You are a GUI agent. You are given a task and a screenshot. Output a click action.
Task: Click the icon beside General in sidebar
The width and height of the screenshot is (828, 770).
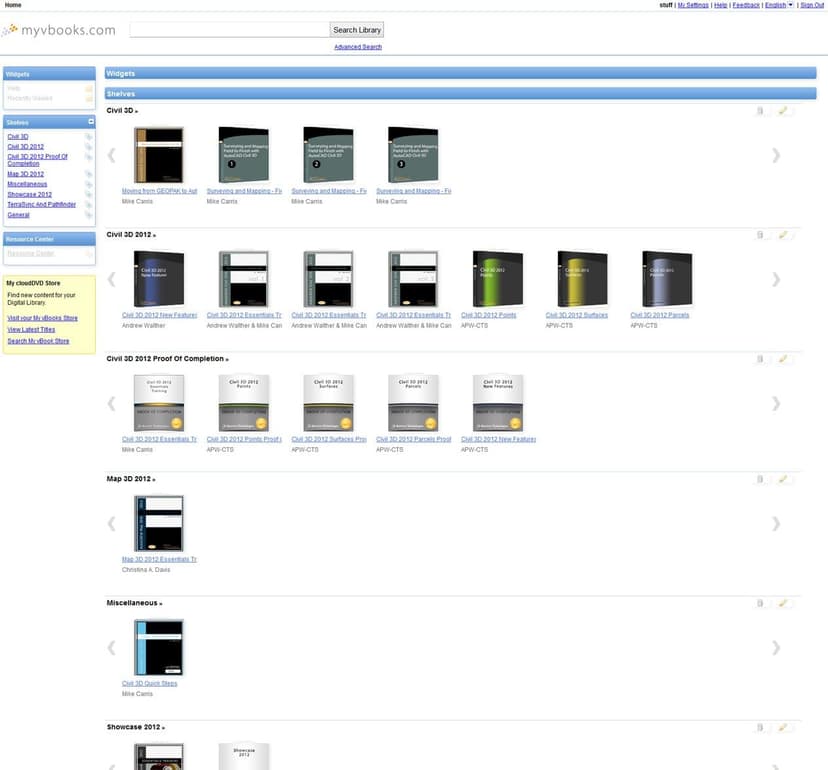click(x=88, y=215)
